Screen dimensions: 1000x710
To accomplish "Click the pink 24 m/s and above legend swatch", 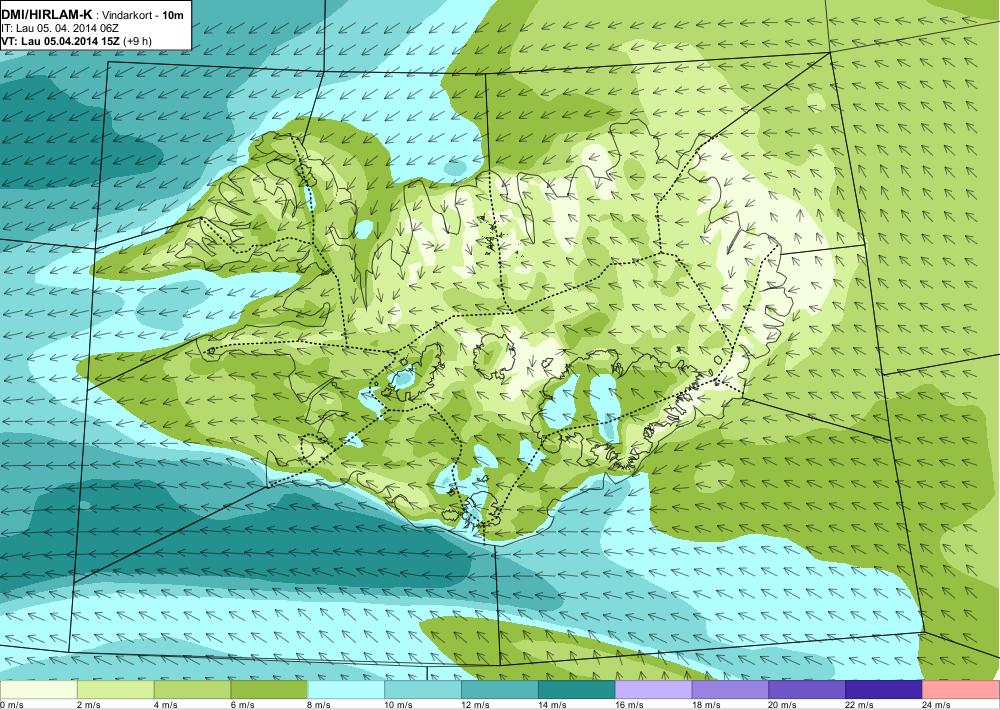I will 960,690.
